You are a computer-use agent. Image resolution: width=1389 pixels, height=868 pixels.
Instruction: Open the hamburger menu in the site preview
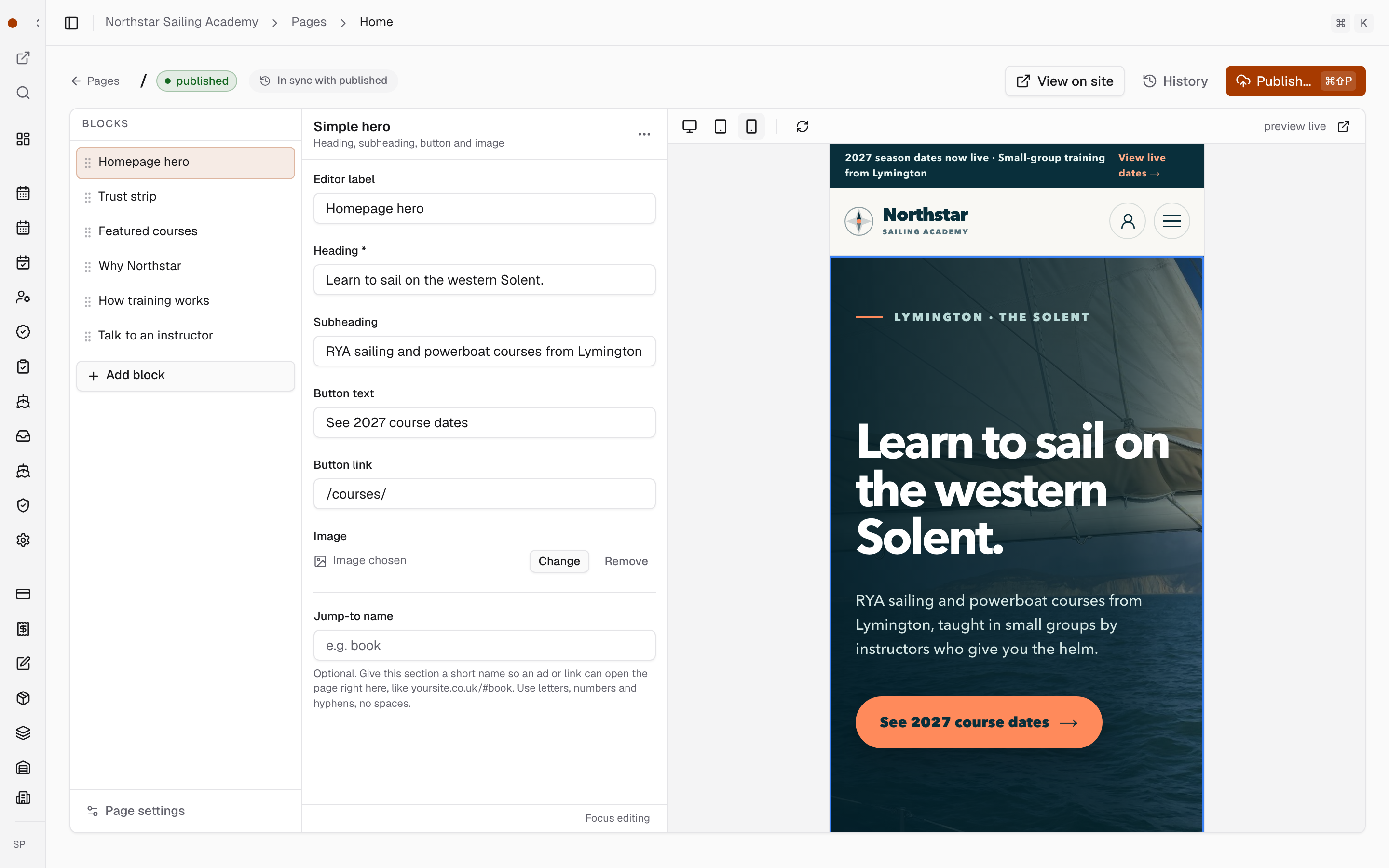1171,221
